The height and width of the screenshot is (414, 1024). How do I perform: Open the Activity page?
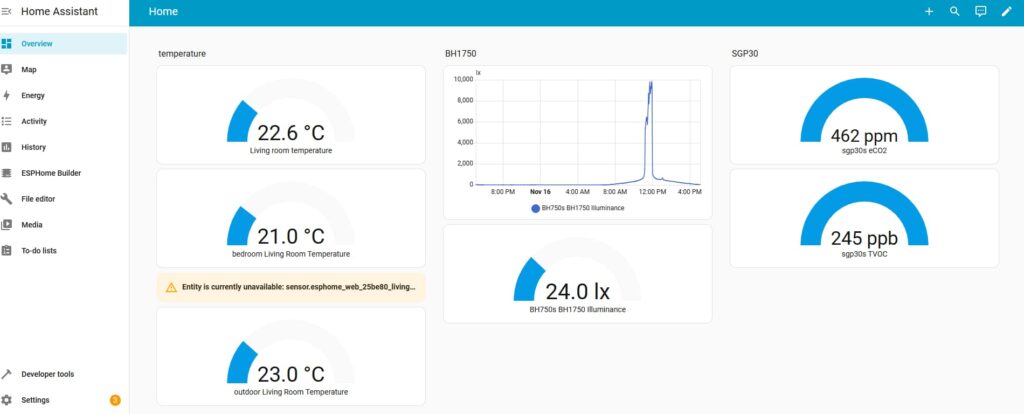pyautogui.click(x=34, y=122)
